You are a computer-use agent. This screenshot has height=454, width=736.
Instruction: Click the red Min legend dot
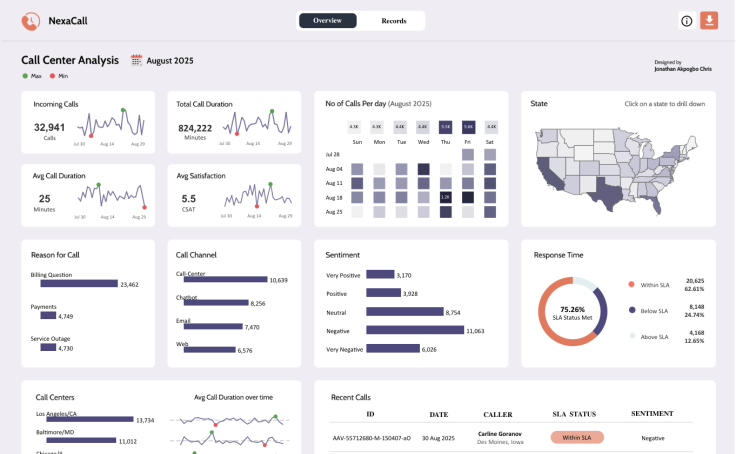(x=52, y=76)
